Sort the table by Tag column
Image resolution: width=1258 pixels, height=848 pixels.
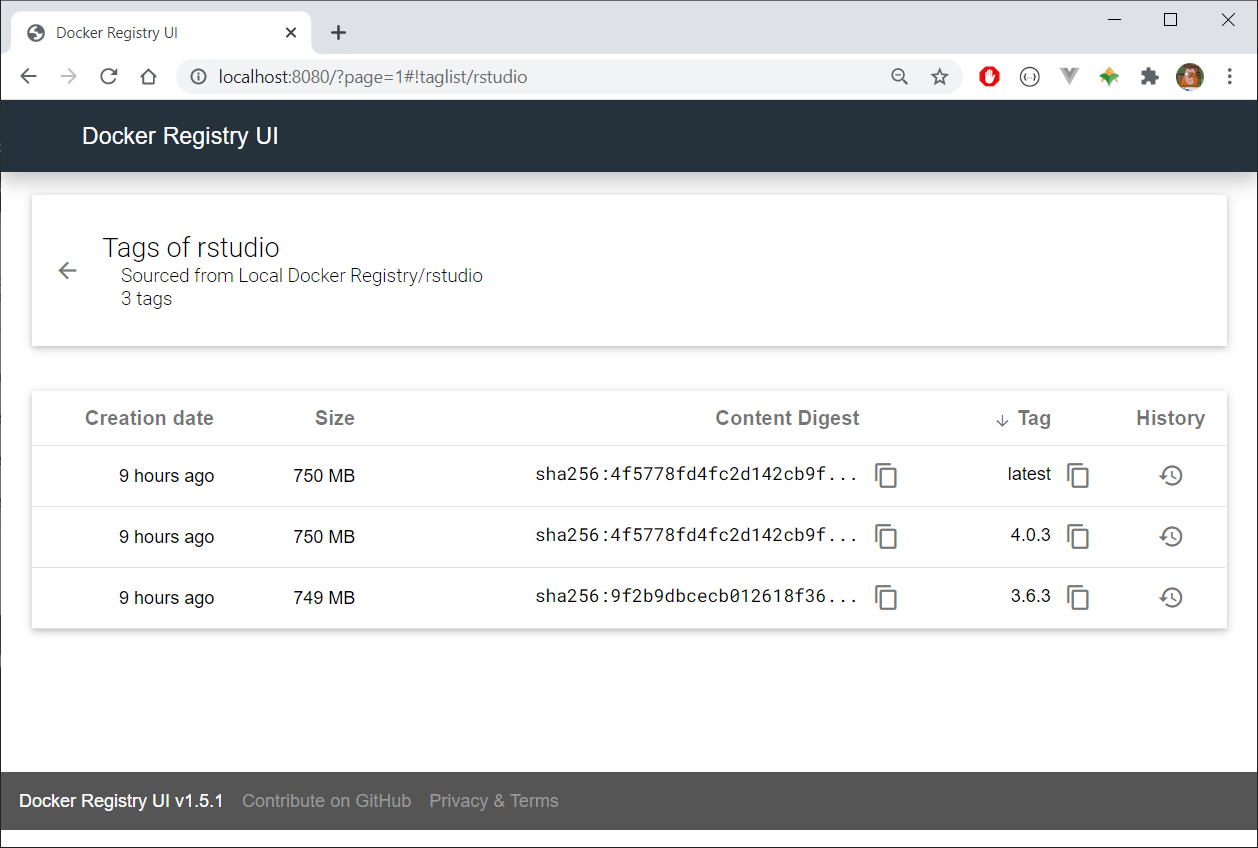coord(1023,419)
